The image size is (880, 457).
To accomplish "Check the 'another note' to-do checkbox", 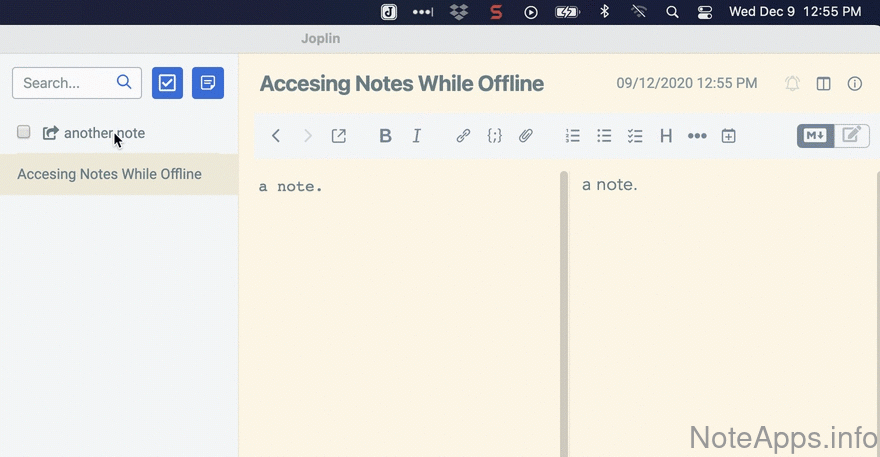I will click(x=24, y=132).
